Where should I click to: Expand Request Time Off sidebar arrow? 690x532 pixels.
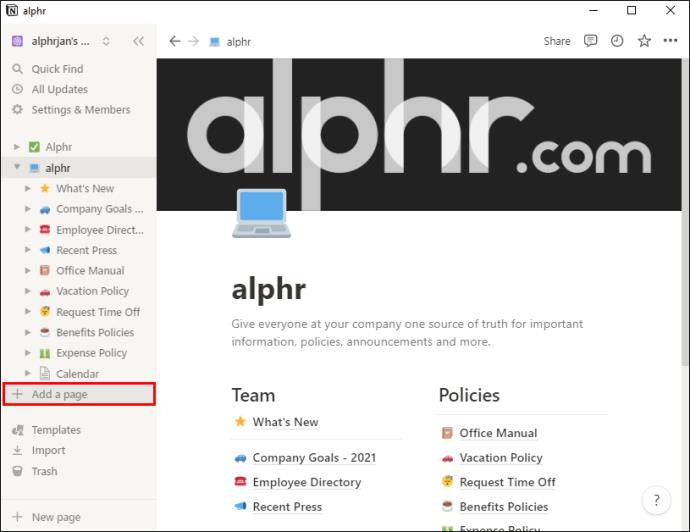tap(27, 312)
